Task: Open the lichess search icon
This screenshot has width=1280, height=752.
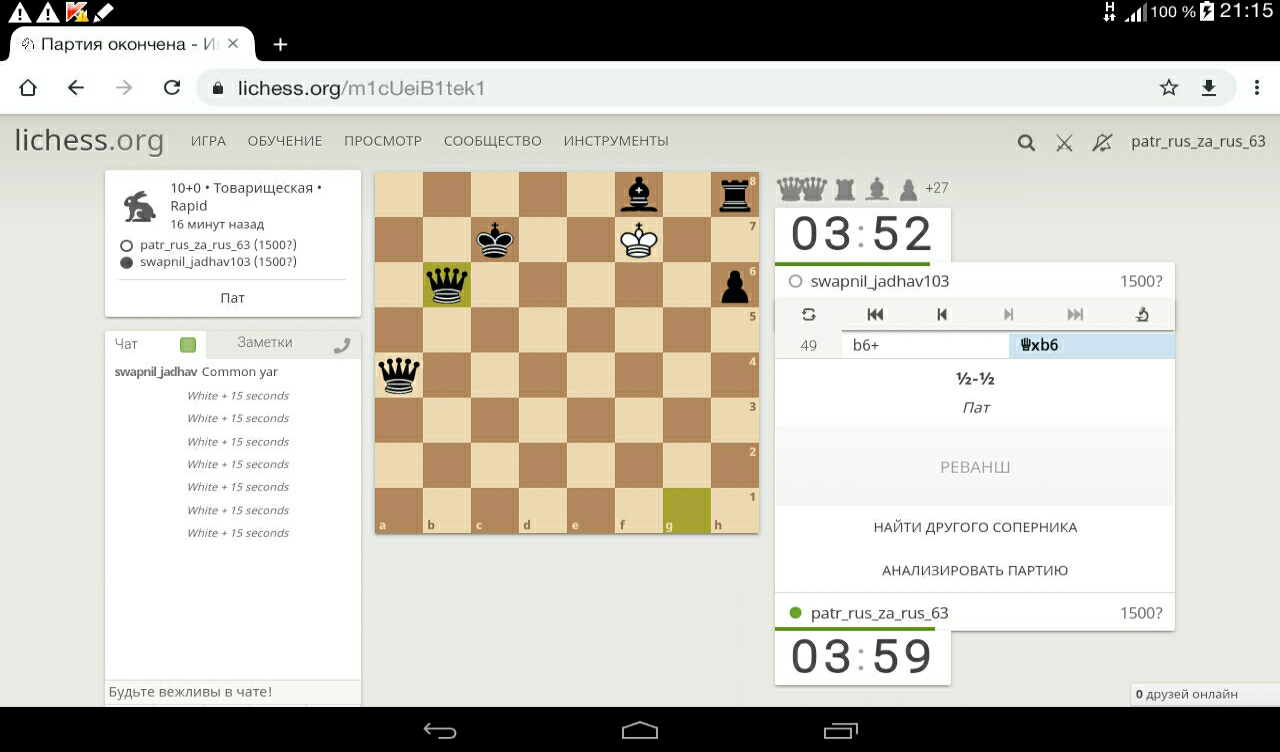Action: pos(1026,143)
